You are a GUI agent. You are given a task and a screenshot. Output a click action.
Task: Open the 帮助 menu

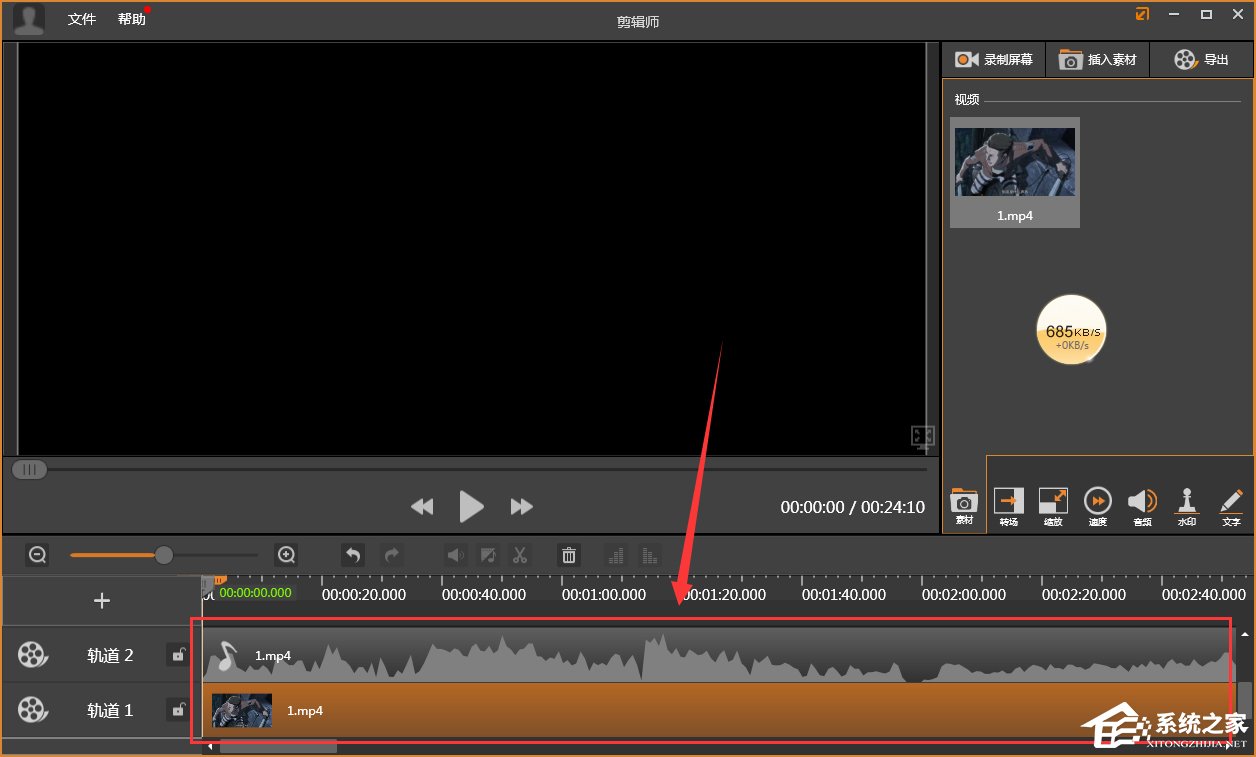[131, 19]
